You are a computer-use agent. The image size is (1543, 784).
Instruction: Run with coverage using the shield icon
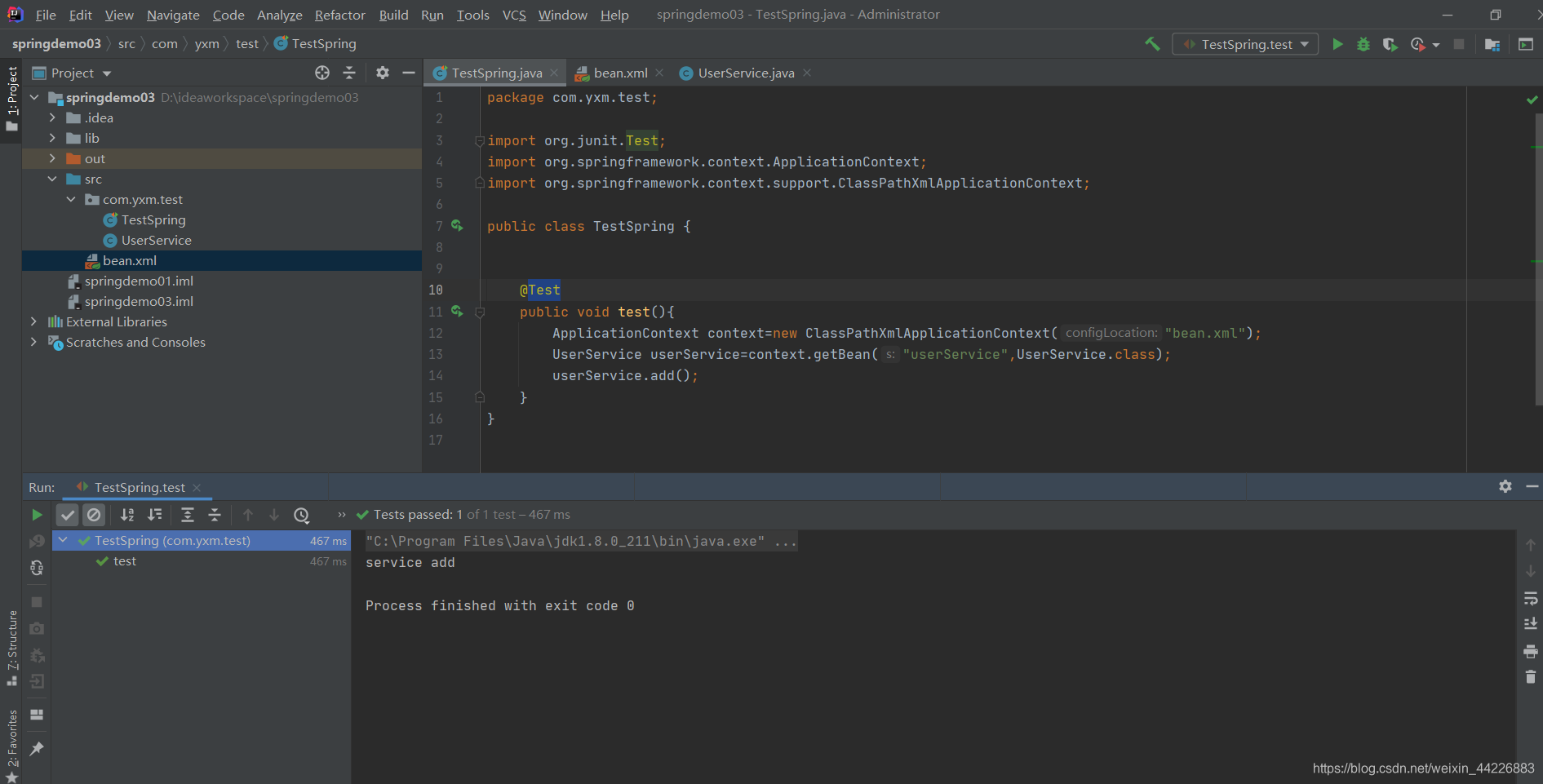[1390, 44]
